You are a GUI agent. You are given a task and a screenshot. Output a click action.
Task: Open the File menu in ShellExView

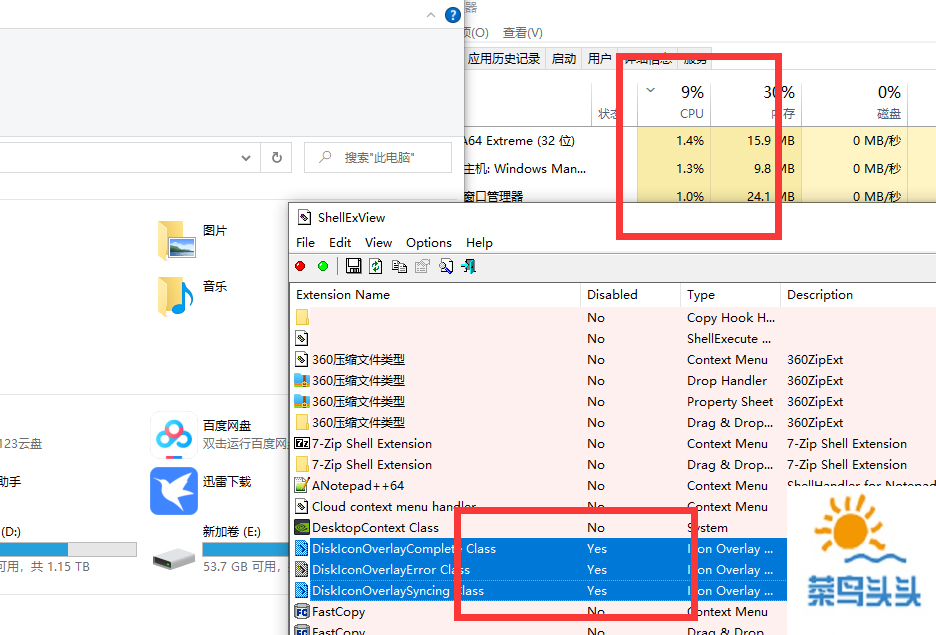pos(306,242)
